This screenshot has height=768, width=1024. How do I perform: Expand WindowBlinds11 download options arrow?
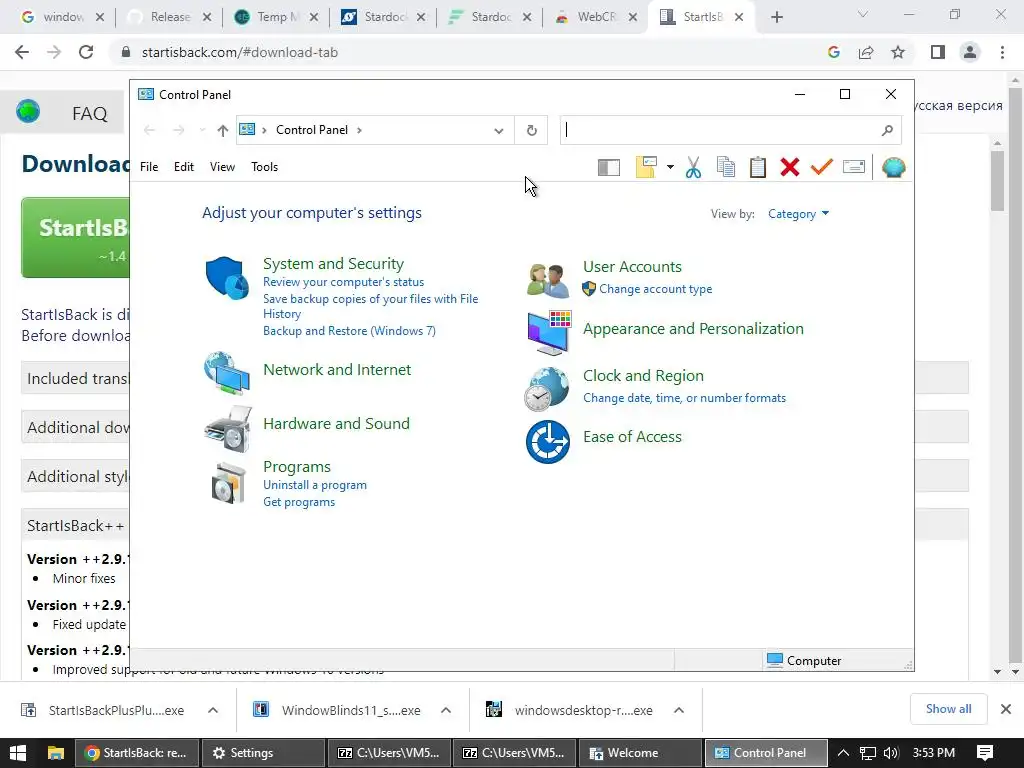tap(445, 711)
